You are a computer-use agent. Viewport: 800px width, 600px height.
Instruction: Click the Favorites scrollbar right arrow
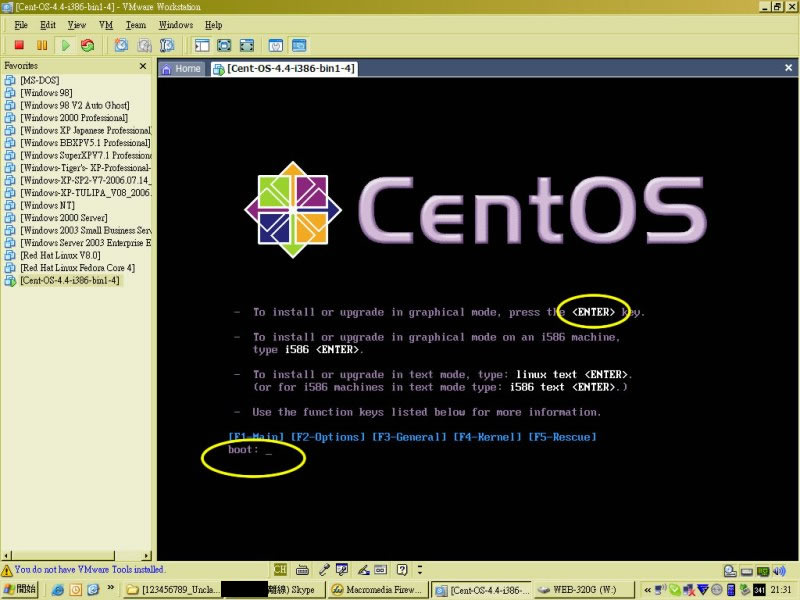point(147,555)
